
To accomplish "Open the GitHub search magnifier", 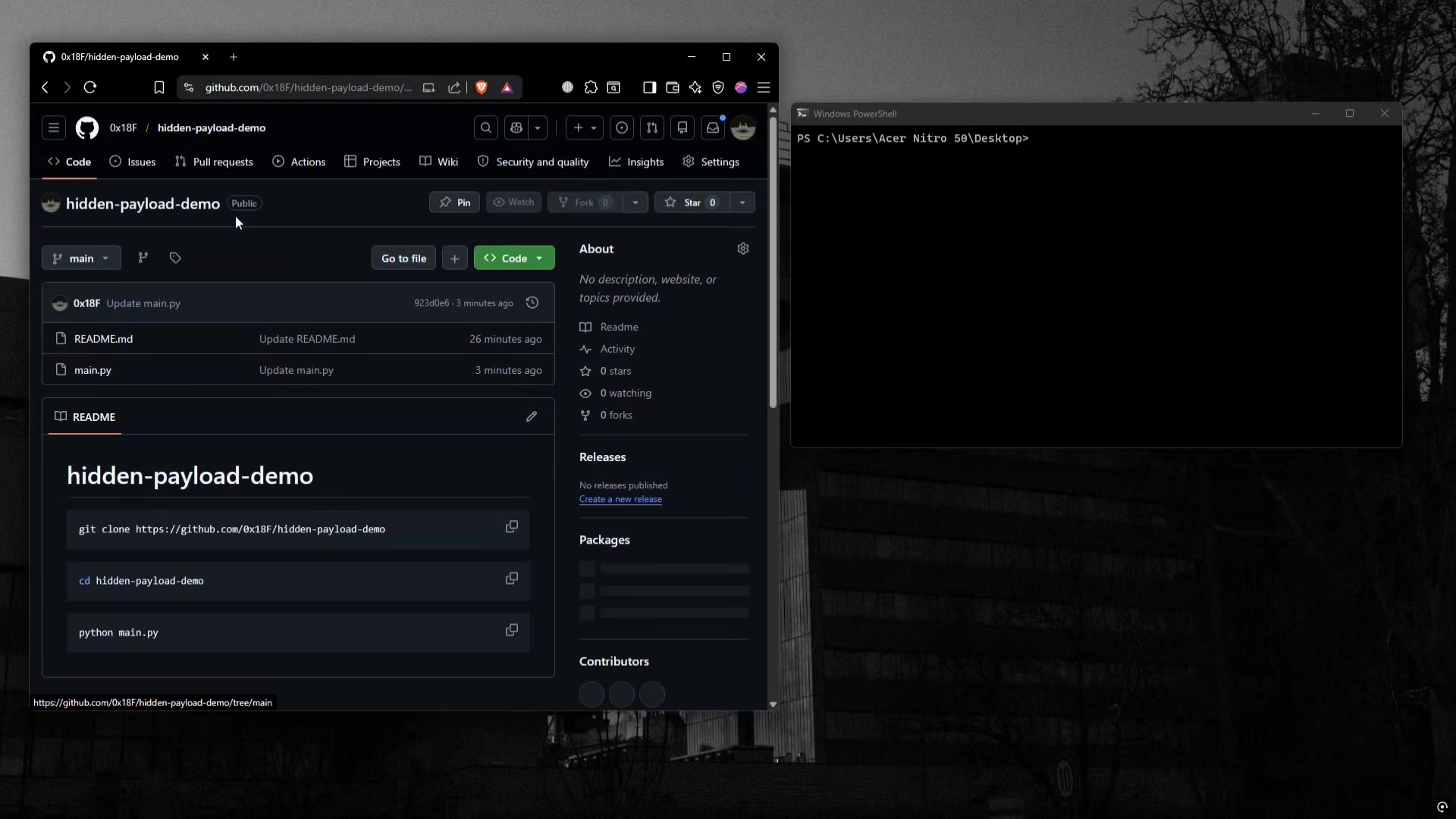I will coord(486,128).
